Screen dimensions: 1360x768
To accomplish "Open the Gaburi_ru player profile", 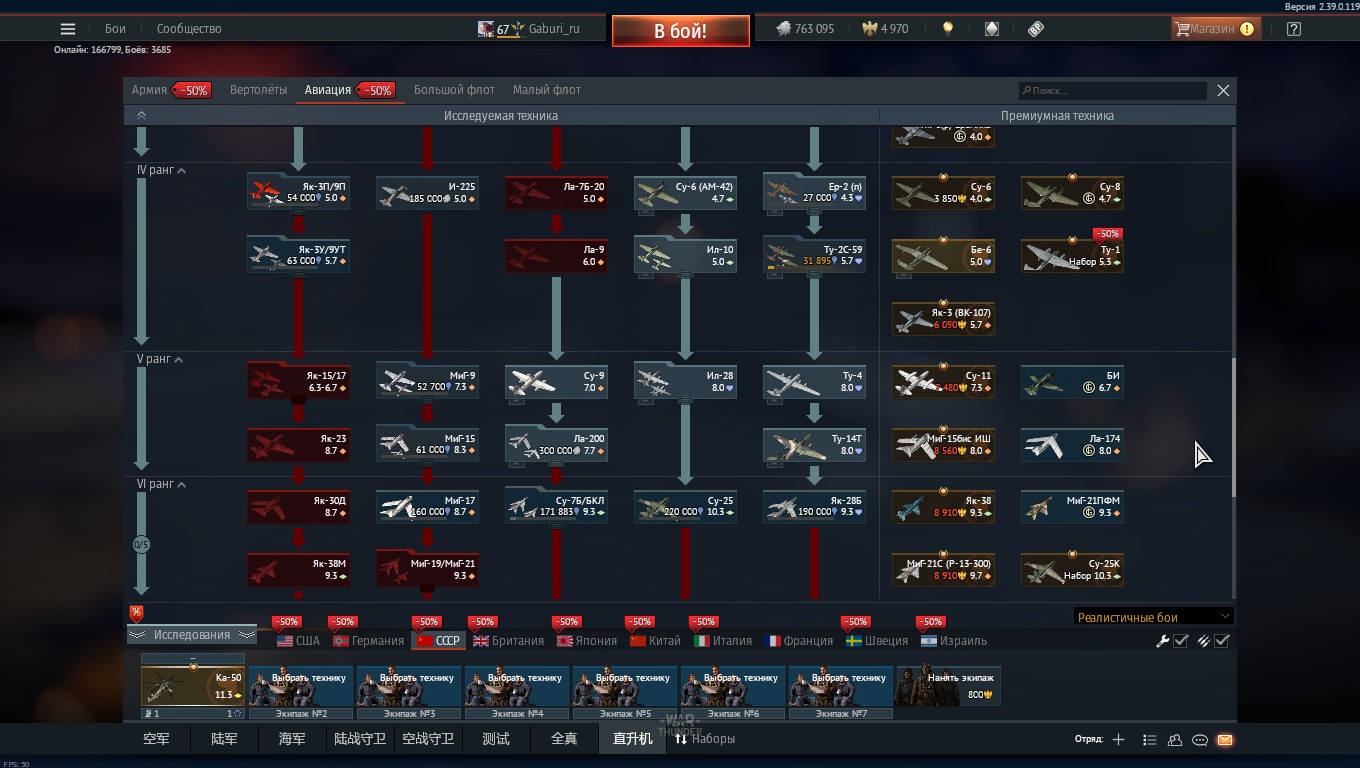I will tap(529, 29).
